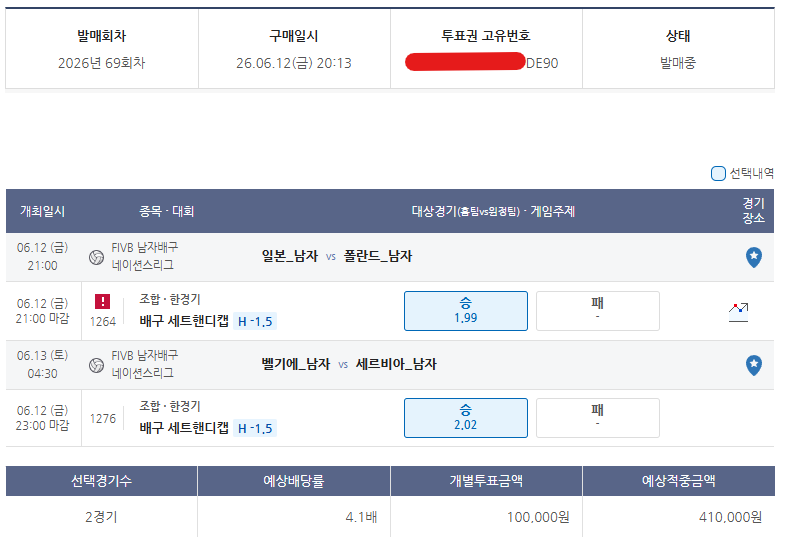
Task: Select 승 2.02 for Belgium match
Action: pyautogui.click(x=465, y=418)
